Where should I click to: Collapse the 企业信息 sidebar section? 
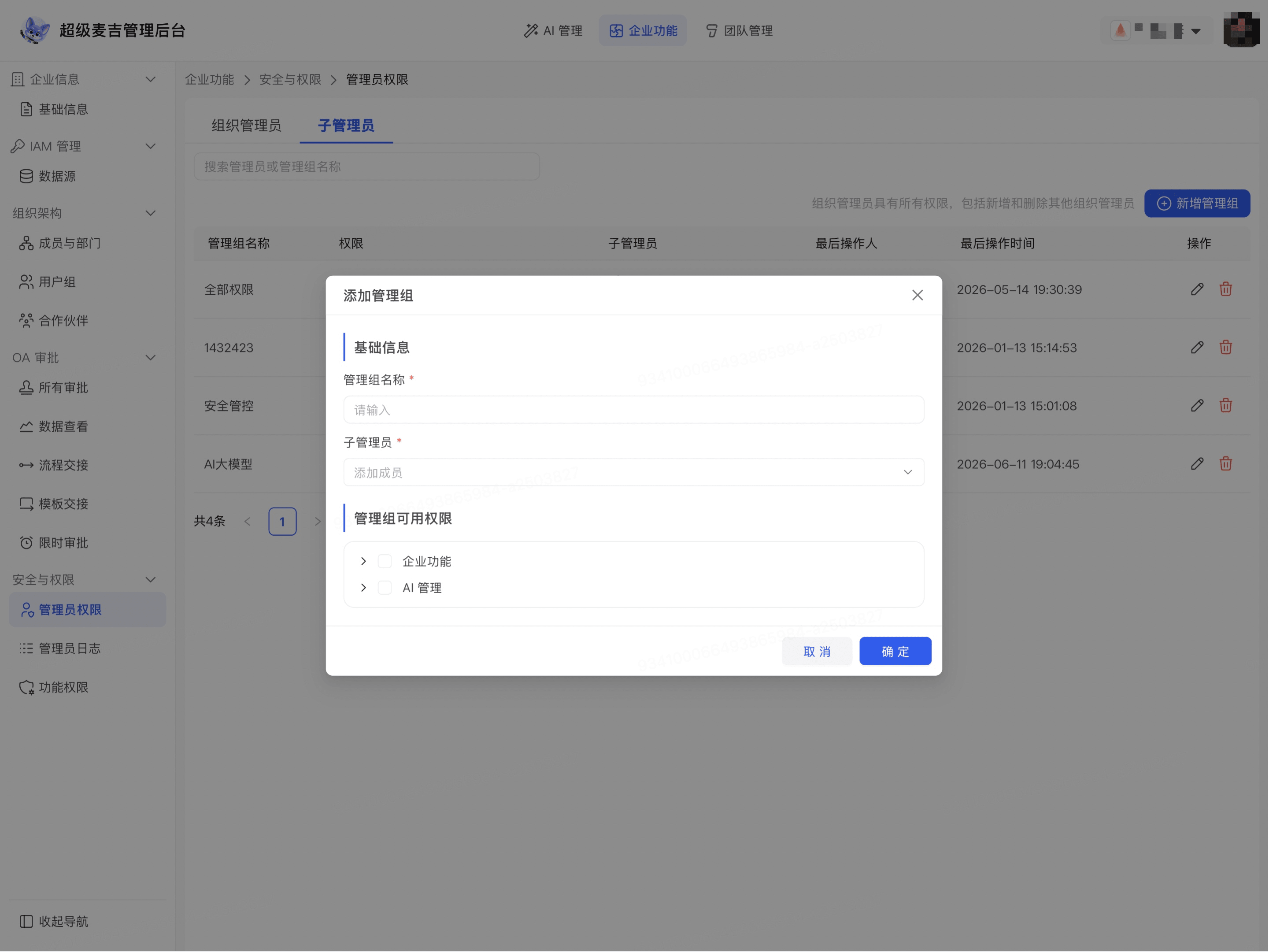point(150,79)
